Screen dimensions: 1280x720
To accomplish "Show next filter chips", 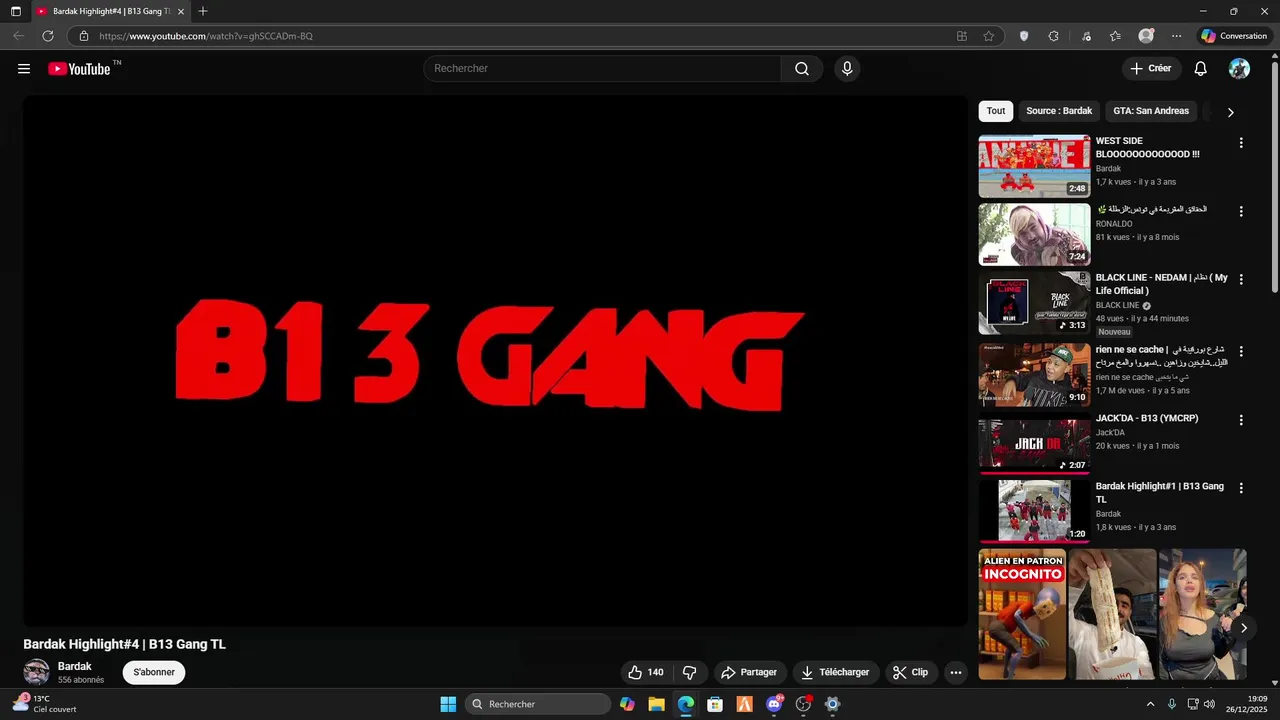I will (1230, 112).
